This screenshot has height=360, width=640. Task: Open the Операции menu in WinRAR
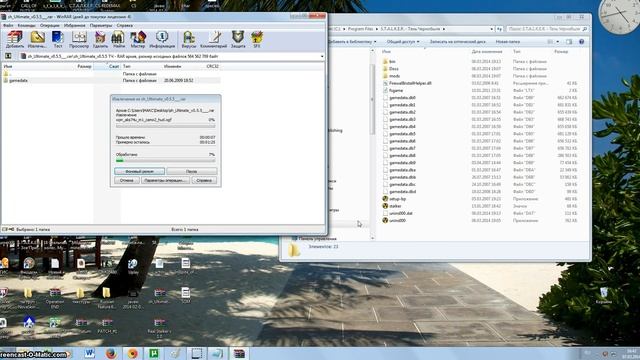50,25
